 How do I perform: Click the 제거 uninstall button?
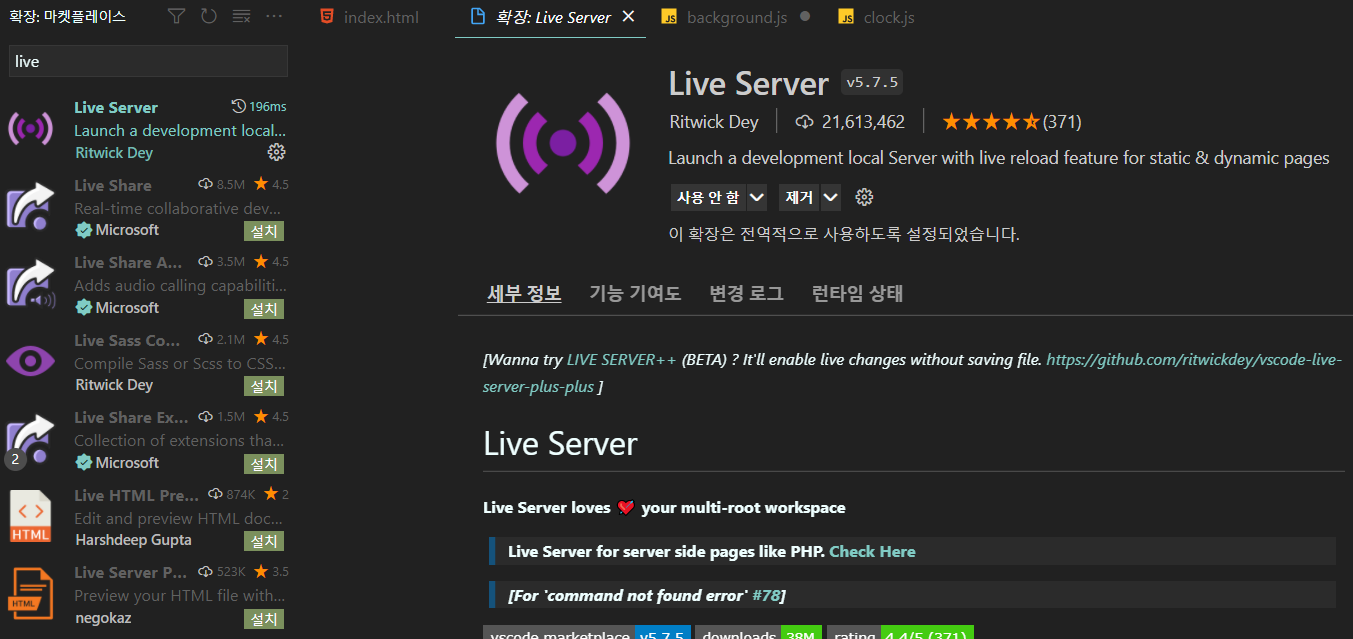(x=800, y=197)
